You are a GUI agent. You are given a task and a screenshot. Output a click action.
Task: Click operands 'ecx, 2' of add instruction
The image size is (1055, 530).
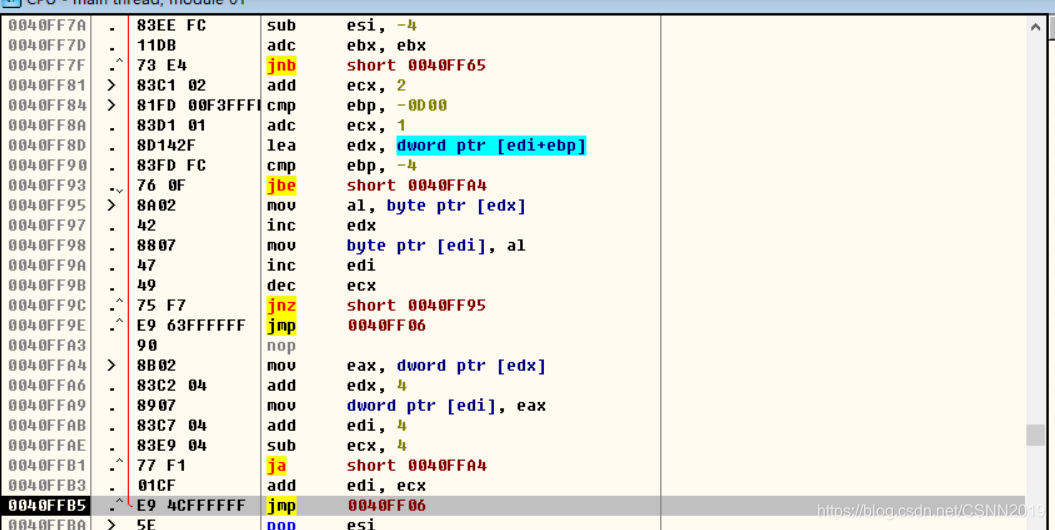coord(376,85)
